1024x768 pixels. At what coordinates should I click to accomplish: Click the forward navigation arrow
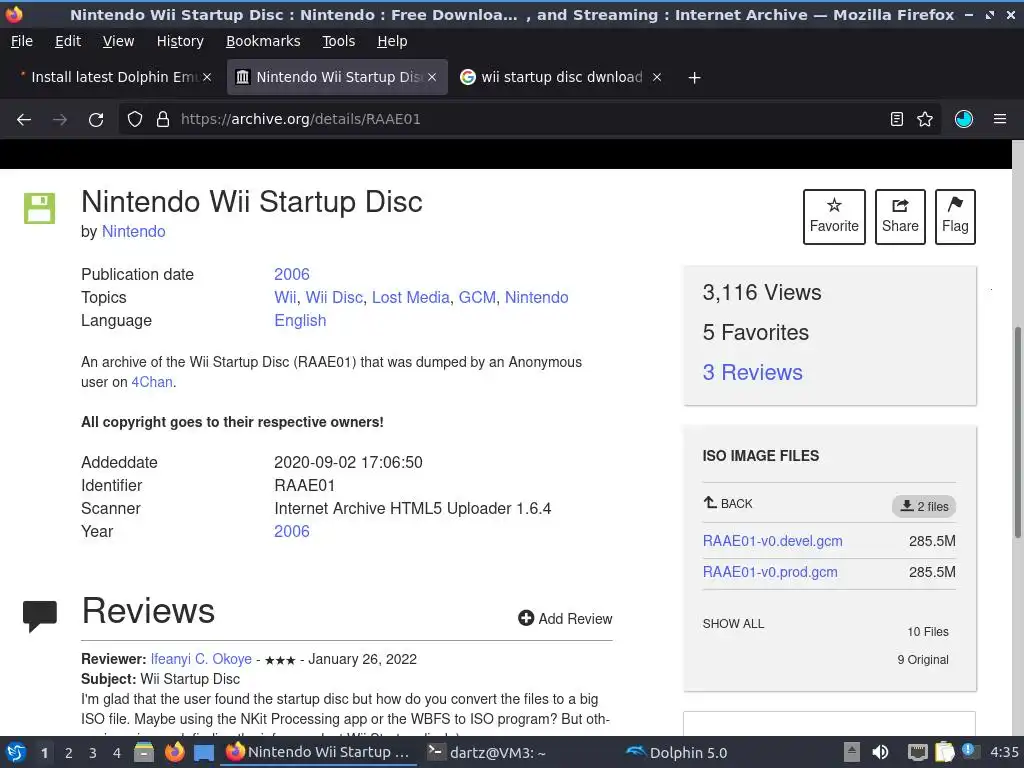coord(60,120)
